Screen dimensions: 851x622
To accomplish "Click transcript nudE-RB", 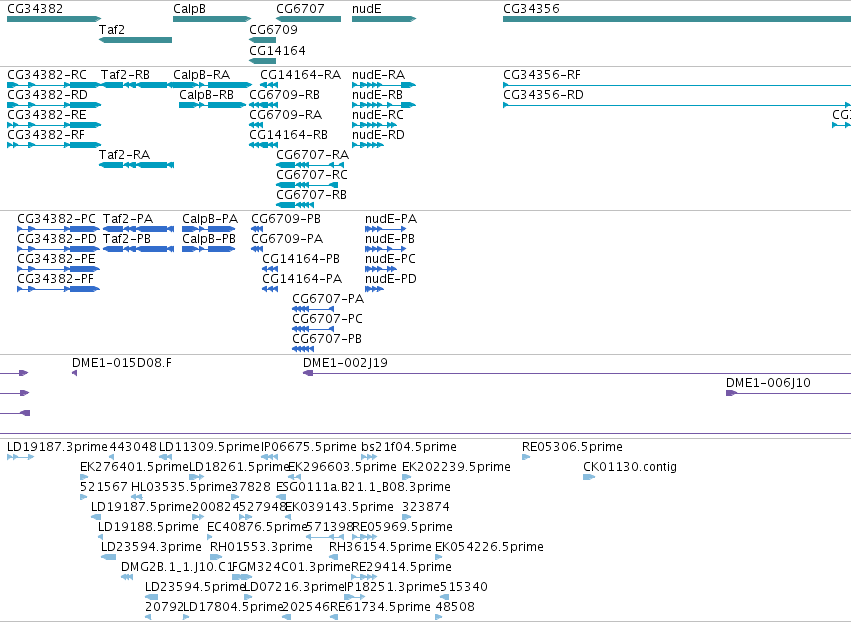I will point(384,105).
